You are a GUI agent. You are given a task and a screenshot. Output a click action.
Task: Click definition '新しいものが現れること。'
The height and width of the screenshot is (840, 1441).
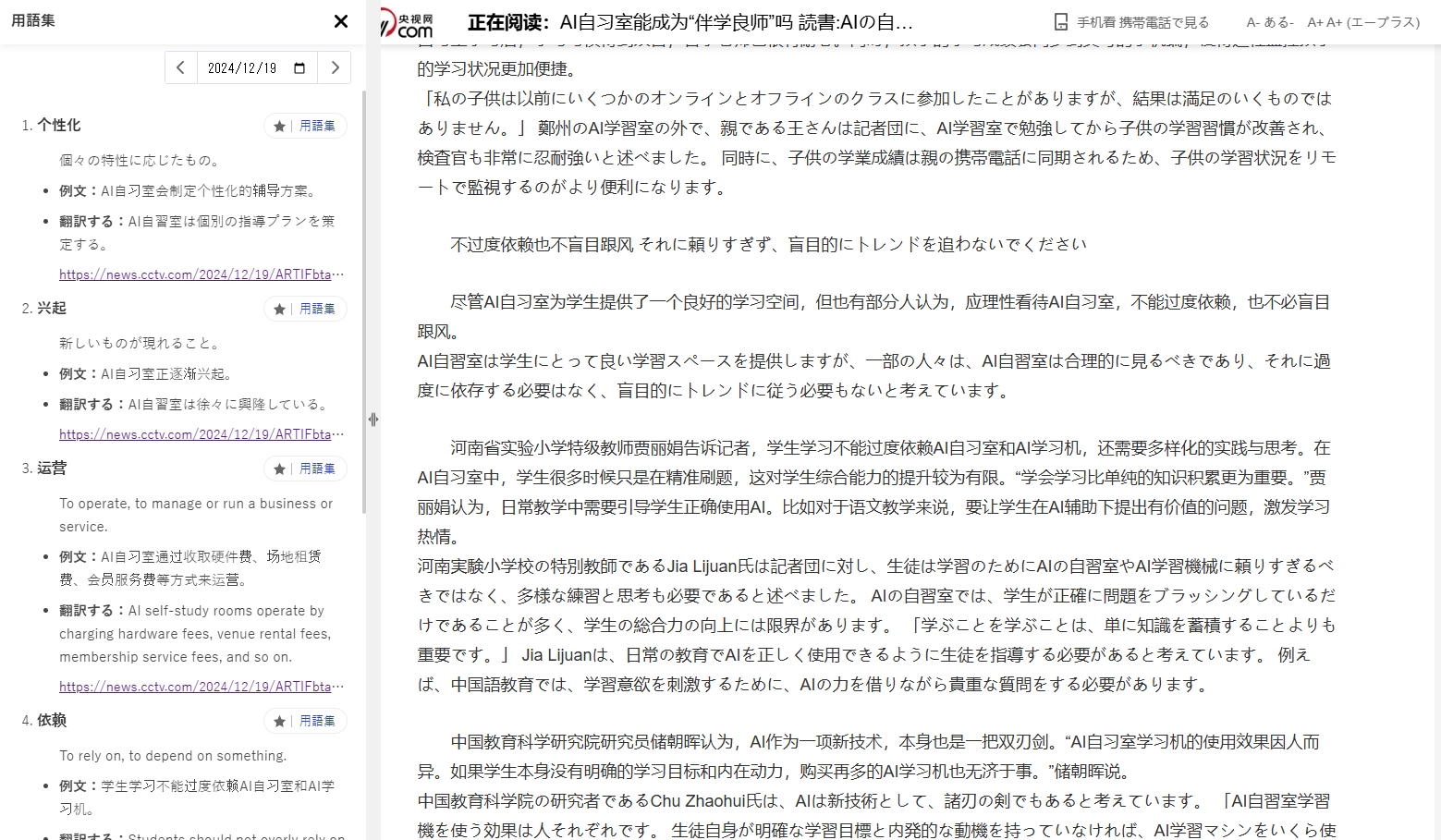[x=141, y=344]
